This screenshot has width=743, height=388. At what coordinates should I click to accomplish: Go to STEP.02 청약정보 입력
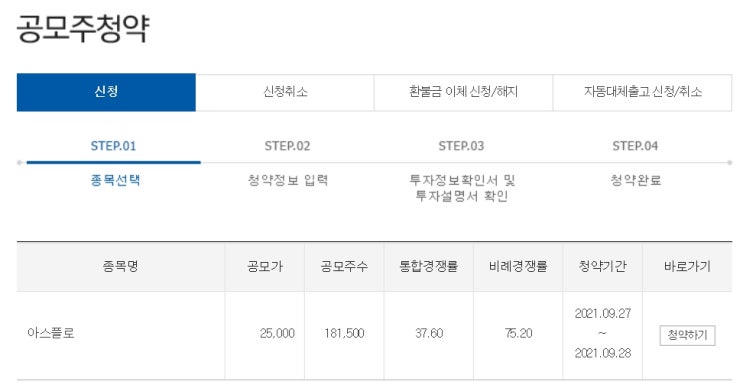click(x=288, y=162)
